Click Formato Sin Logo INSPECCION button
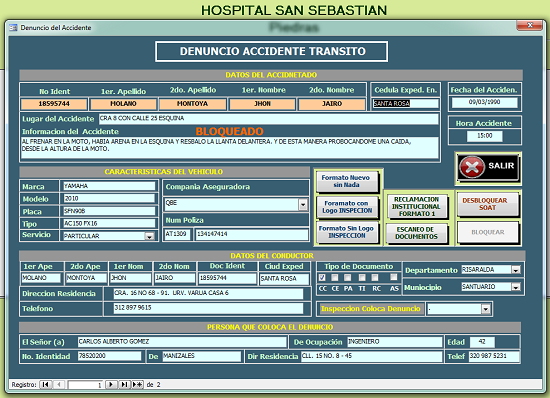This screenshot has height=398, width=550. click(x=347, y=232)
